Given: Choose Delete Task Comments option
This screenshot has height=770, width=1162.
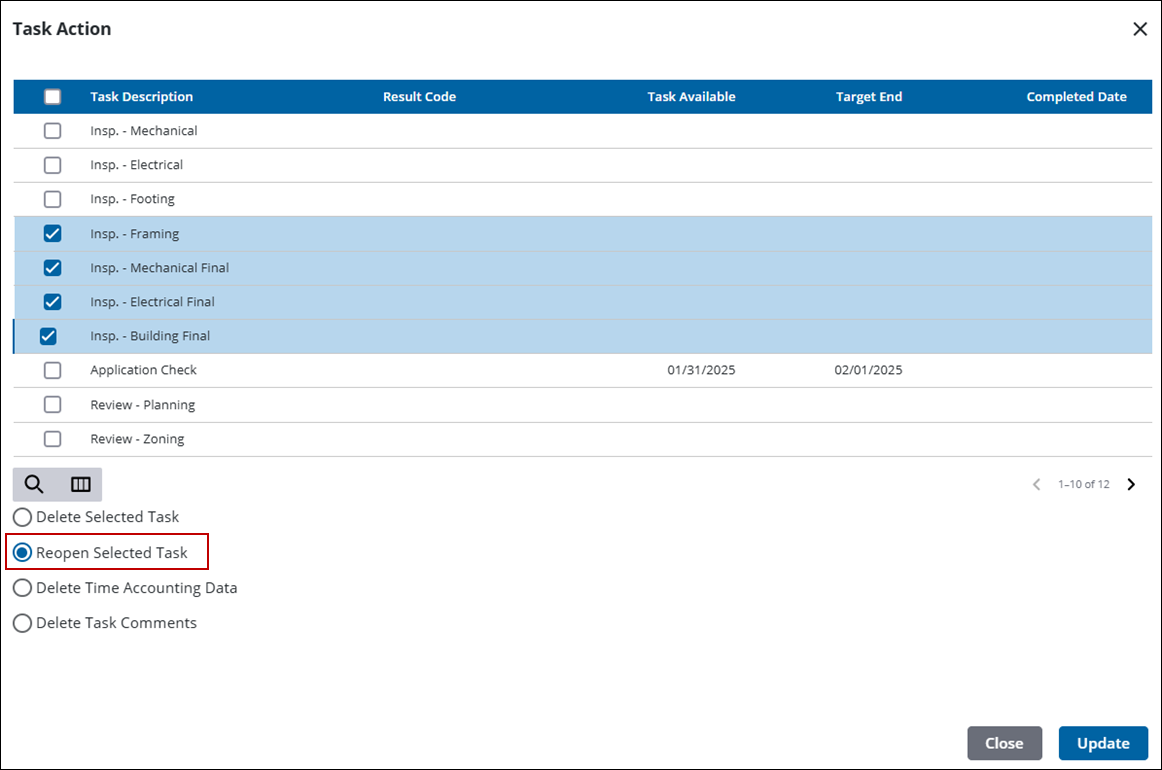Looking at the screenshot, I should tap(22, 623).
